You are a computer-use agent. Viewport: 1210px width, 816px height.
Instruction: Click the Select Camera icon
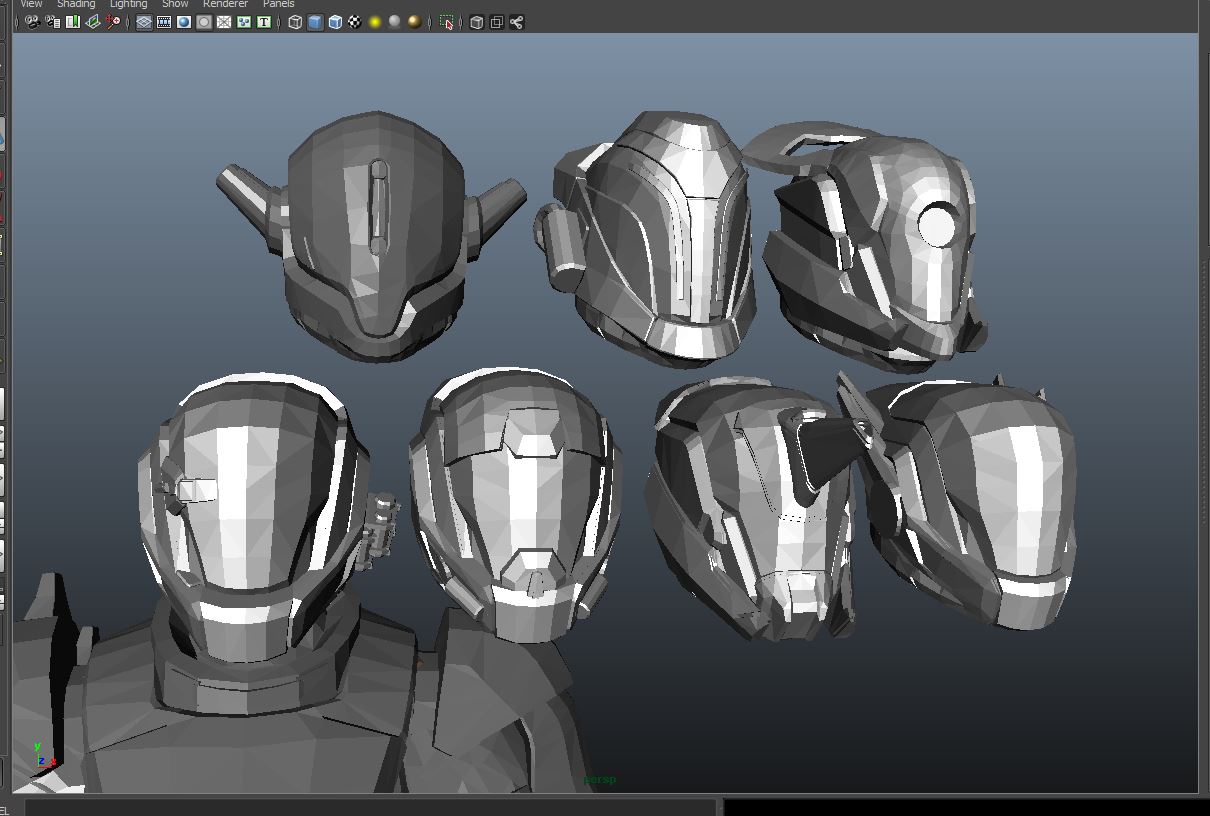[33, 22]
